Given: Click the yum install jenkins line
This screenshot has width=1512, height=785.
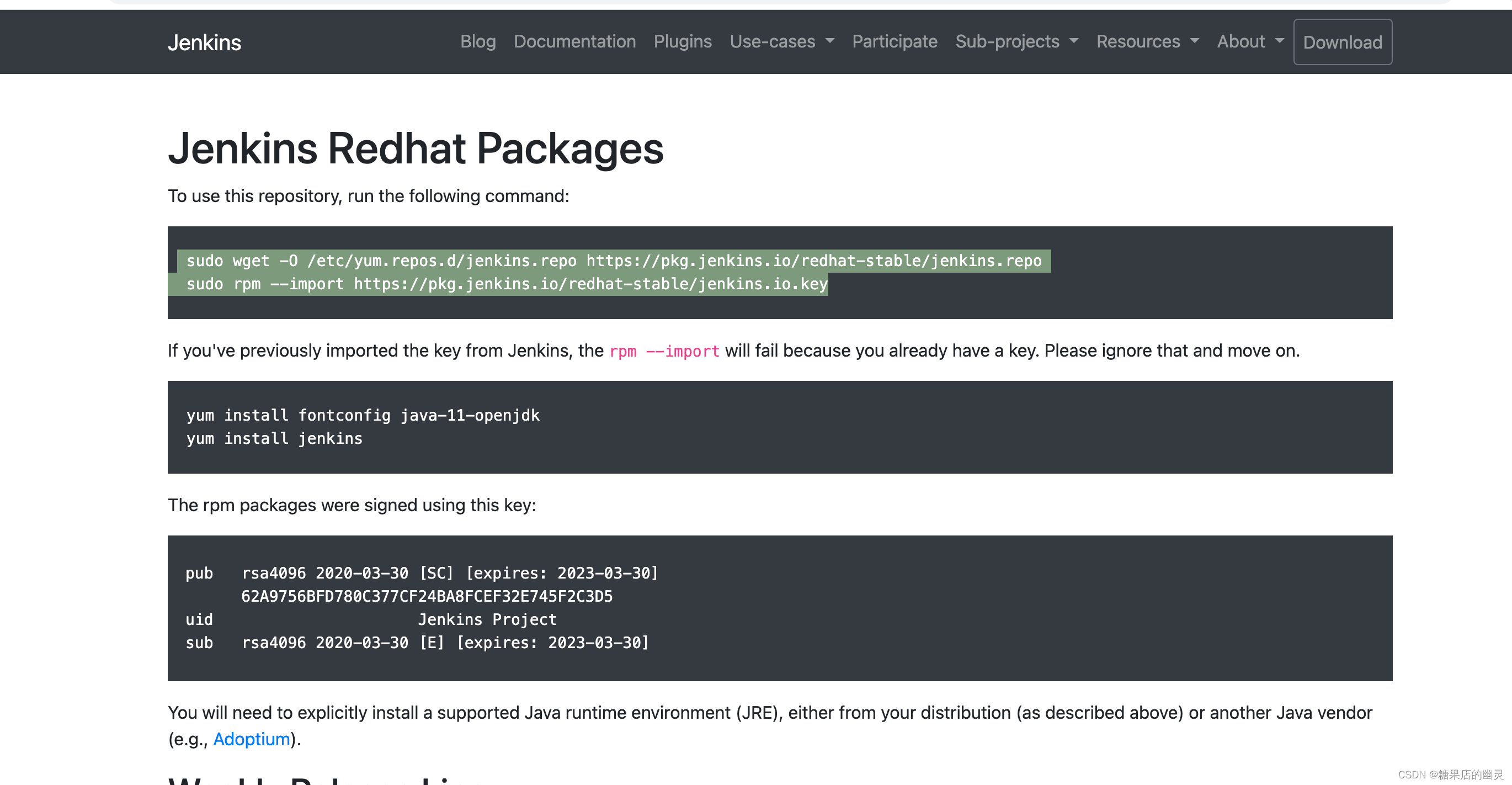Looking at the screenshot, I should (274, 438).
